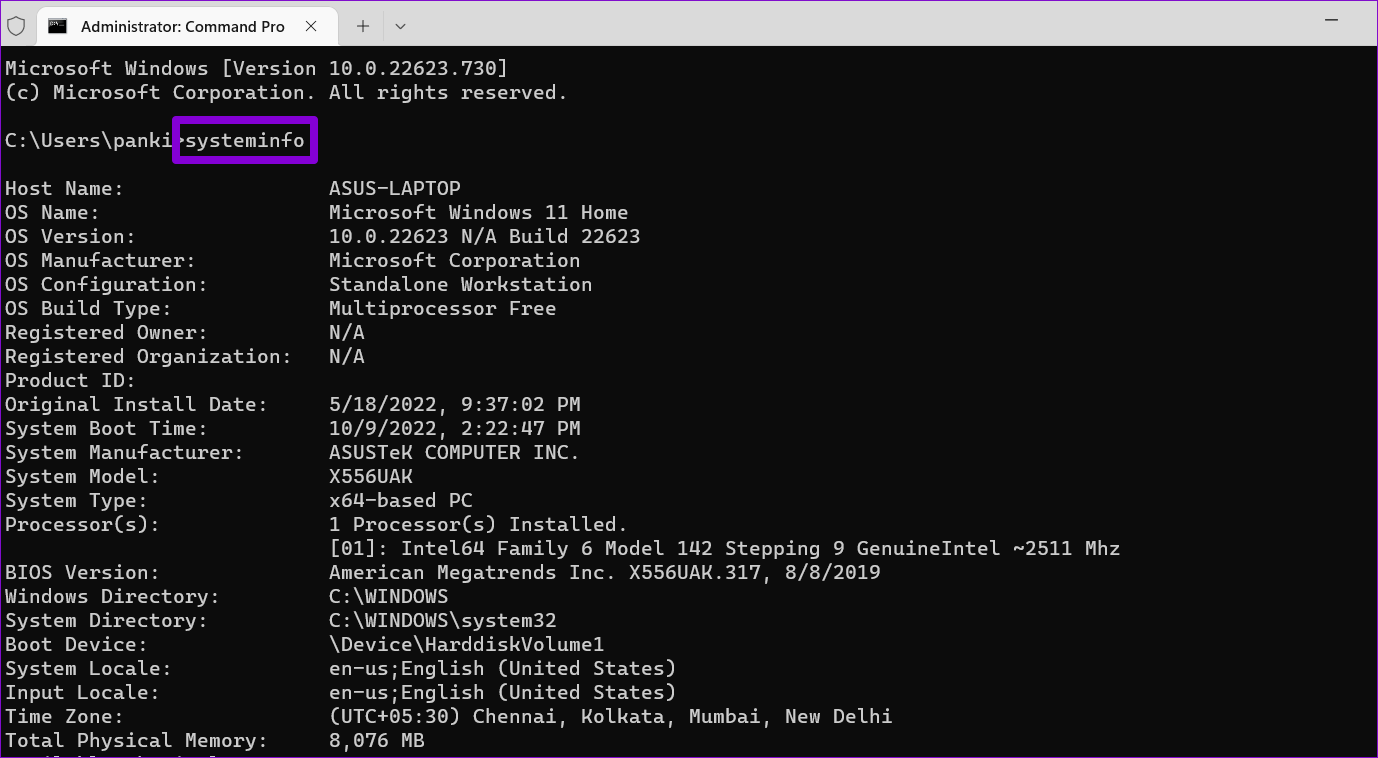Click the ASUS-LAPTOP host name value

coord(394,188)
